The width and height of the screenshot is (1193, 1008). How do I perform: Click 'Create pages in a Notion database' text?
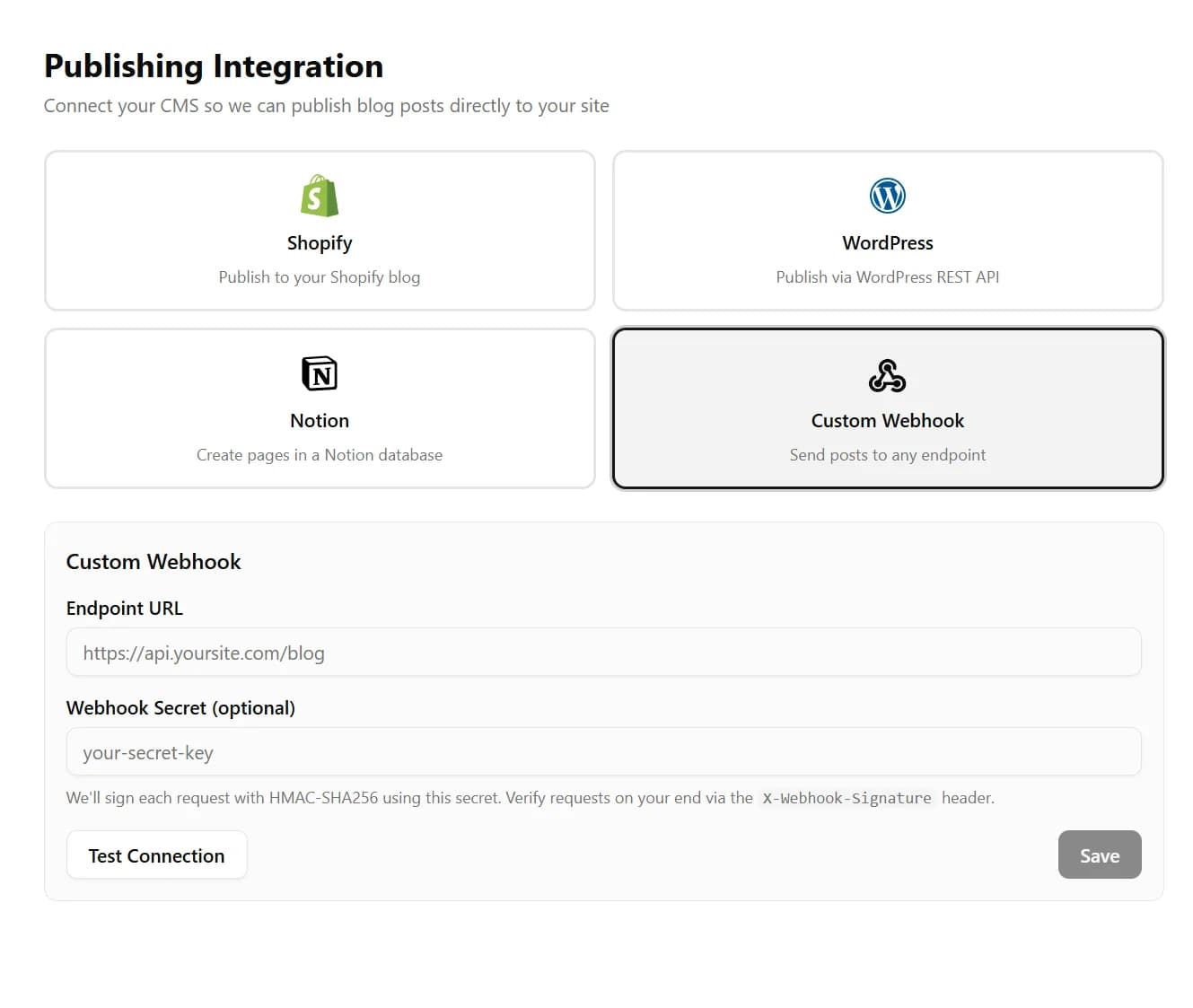click(x=320, y=454)
